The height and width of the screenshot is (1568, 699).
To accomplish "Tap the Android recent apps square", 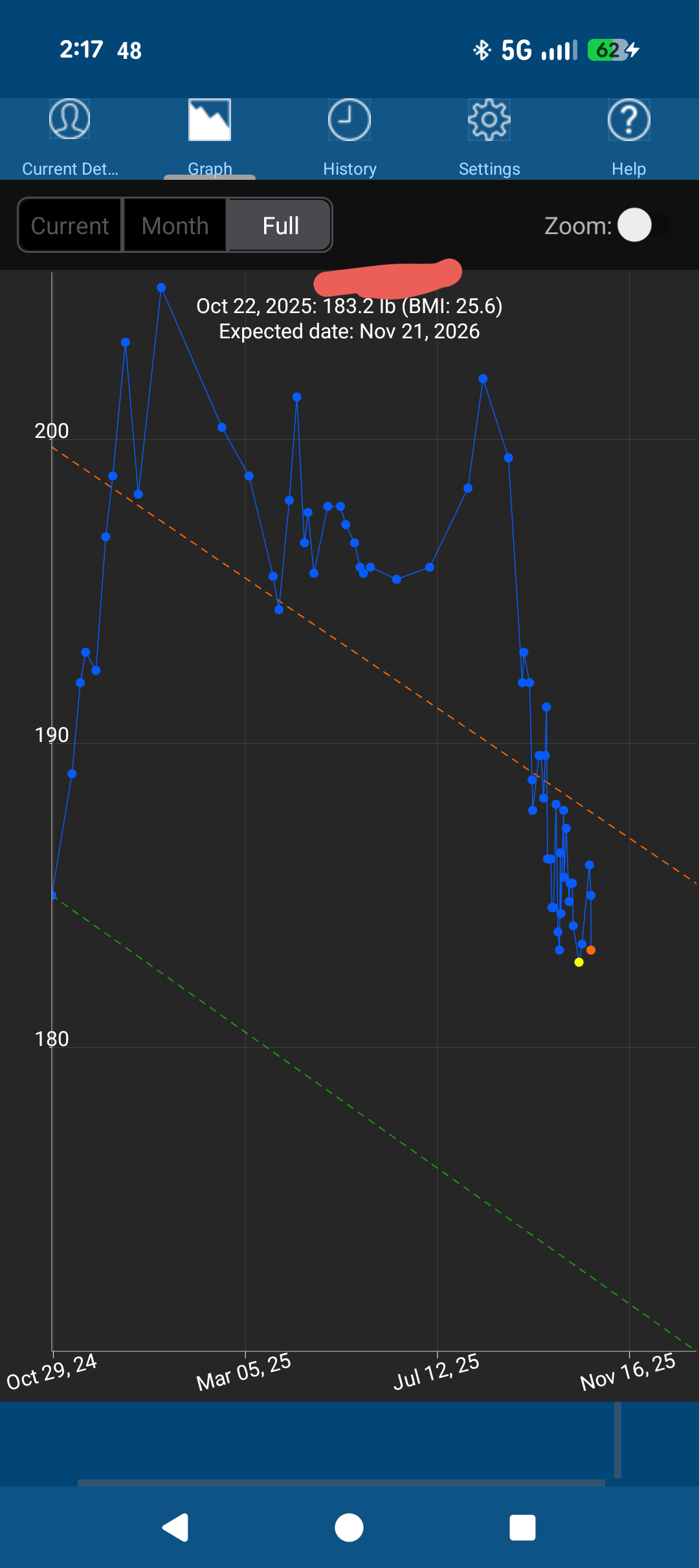I will pos(523,1527).
